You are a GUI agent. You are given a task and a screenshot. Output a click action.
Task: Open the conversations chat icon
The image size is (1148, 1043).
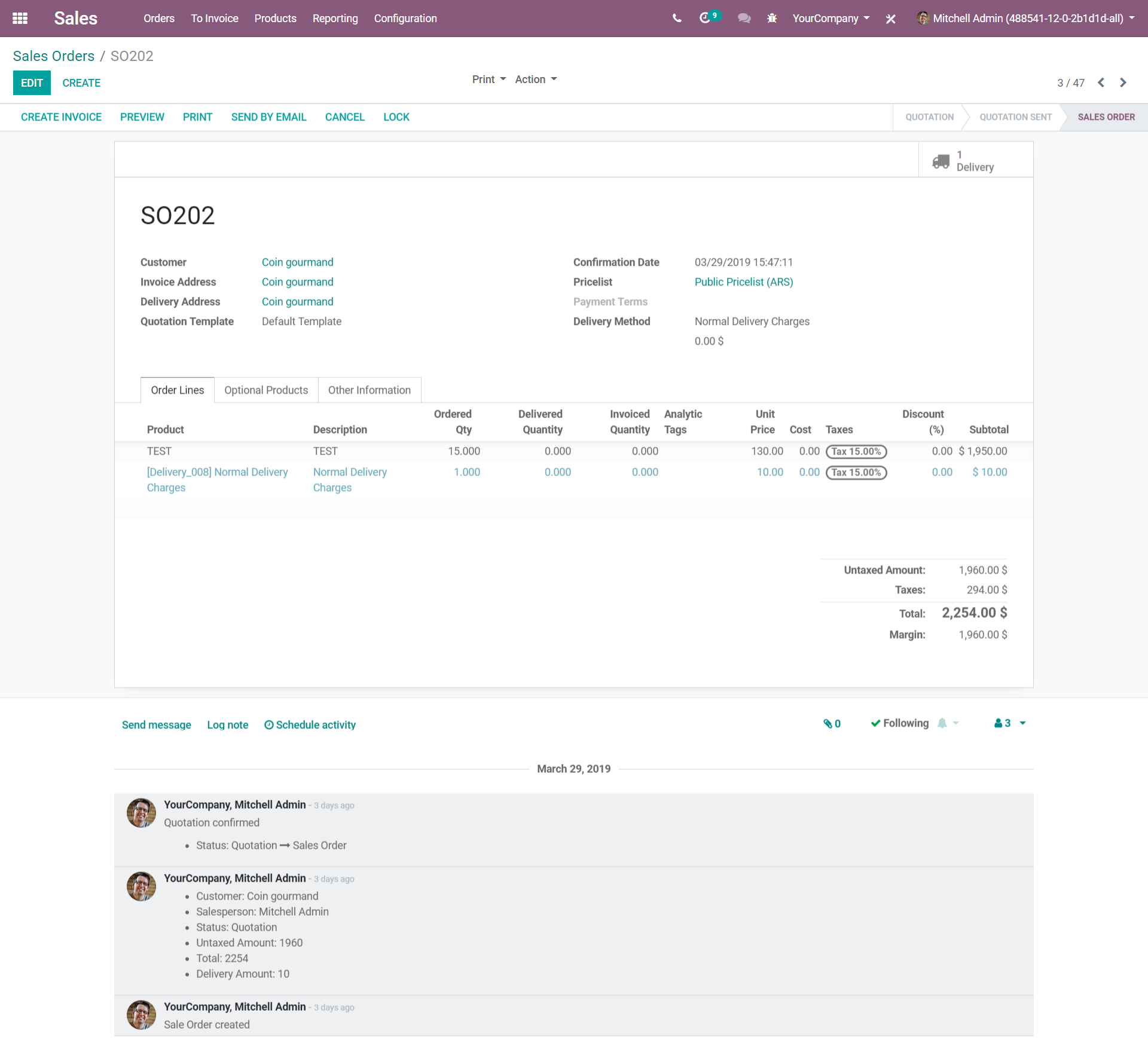(744, 19)
